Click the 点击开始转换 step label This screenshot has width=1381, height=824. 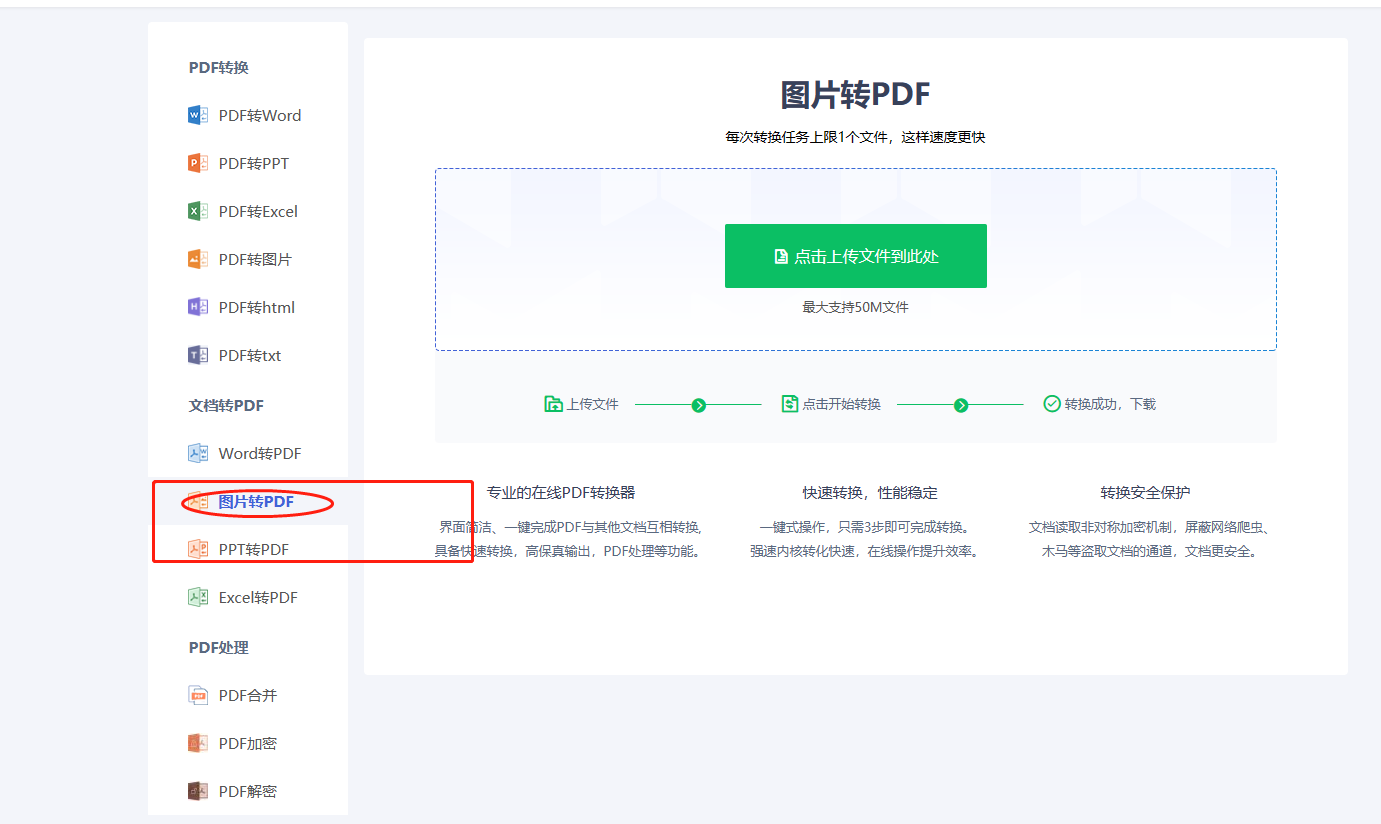[x=842, y=404]
